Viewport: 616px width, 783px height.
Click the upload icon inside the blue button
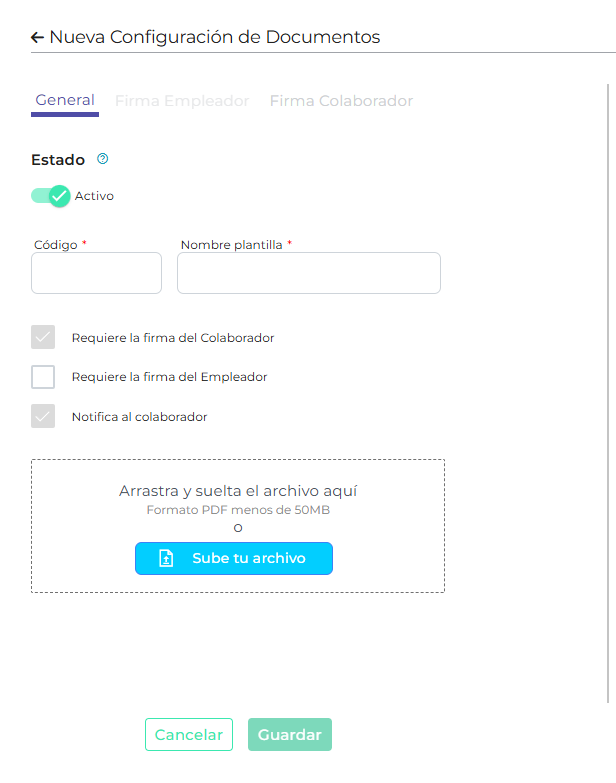(167, 558)
